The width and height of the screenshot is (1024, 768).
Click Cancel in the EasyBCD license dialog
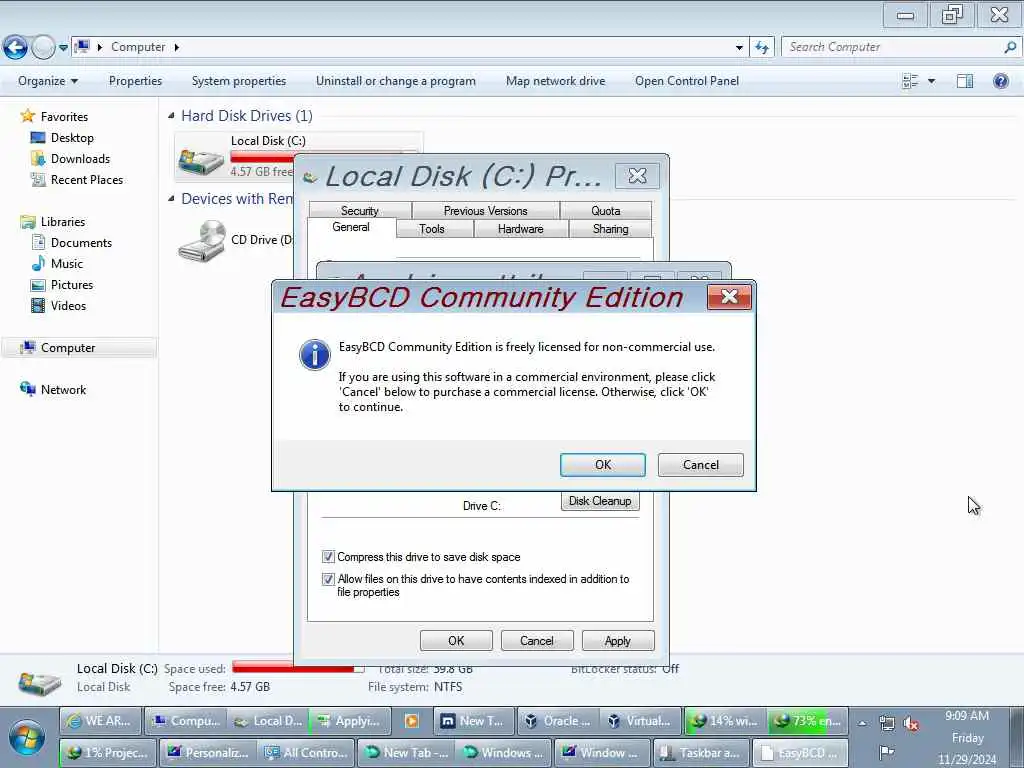click(x=700, y=465)
